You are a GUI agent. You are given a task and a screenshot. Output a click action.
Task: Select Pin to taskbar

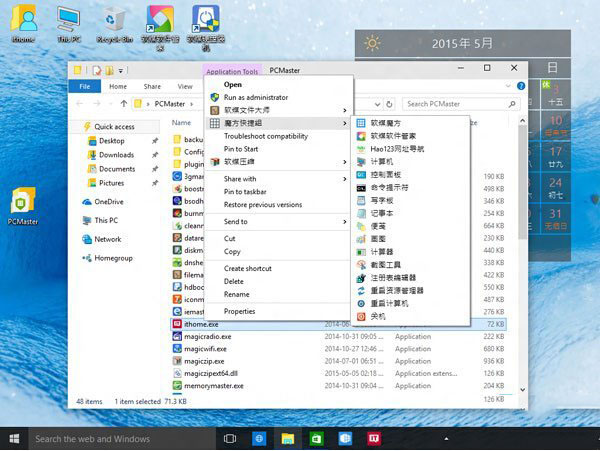click(279, 192)
